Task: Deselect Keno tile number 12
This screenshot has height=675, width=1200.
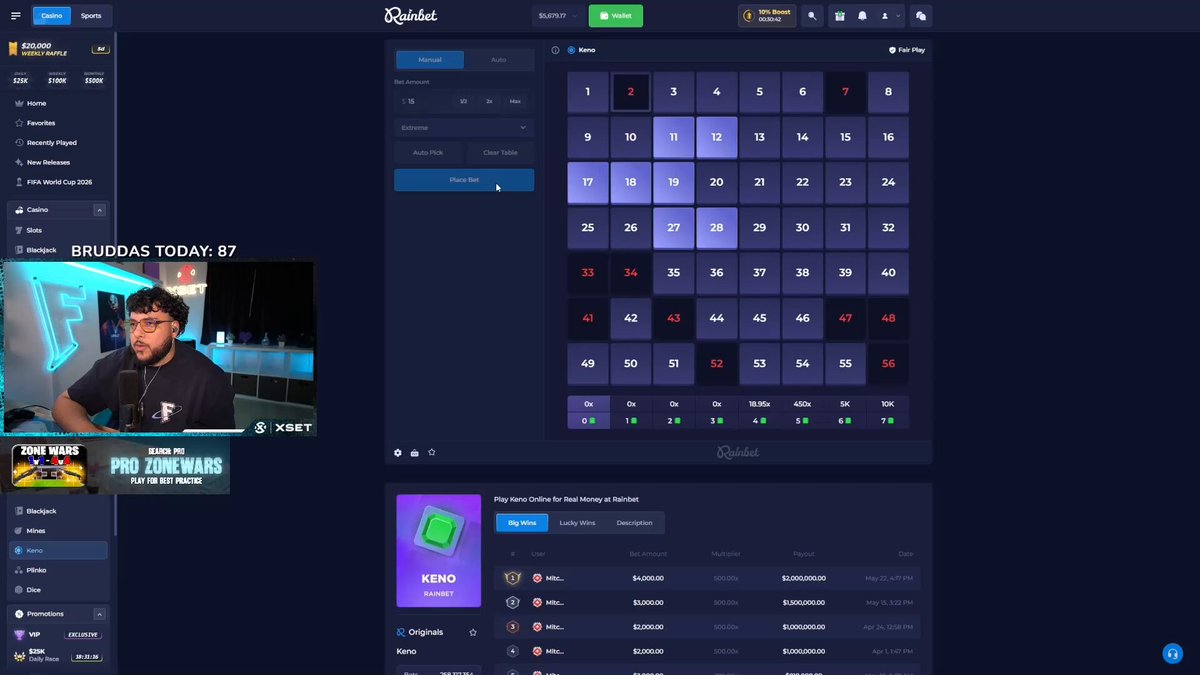Action: pos(717,137)
